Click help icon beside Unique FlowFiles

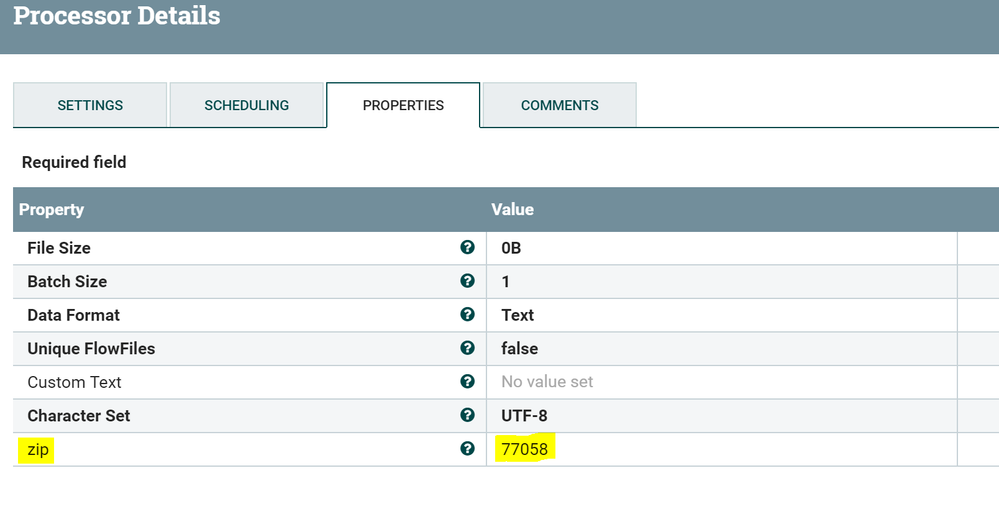(x=467, y=348)
